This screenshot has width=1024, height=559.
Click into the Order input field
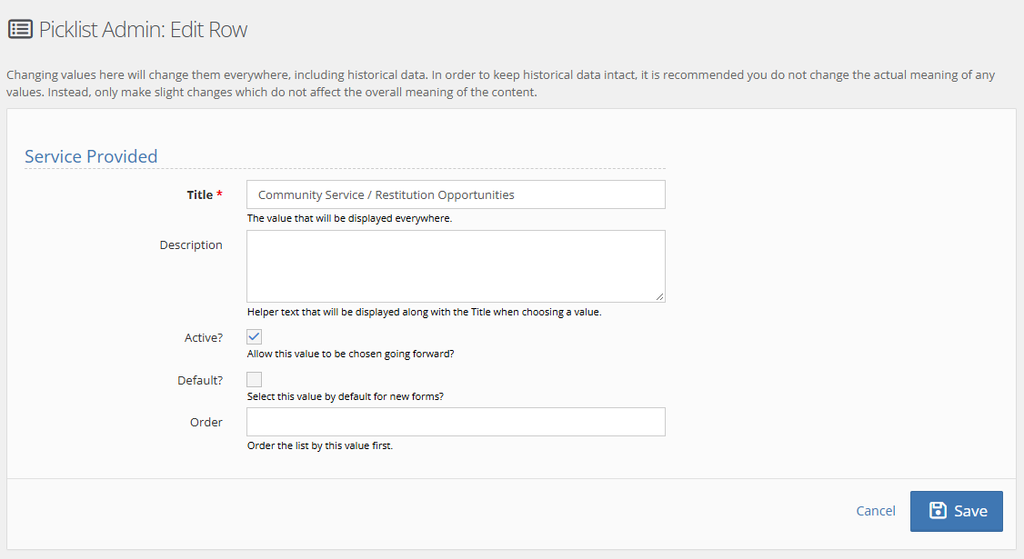click(456, 422)
